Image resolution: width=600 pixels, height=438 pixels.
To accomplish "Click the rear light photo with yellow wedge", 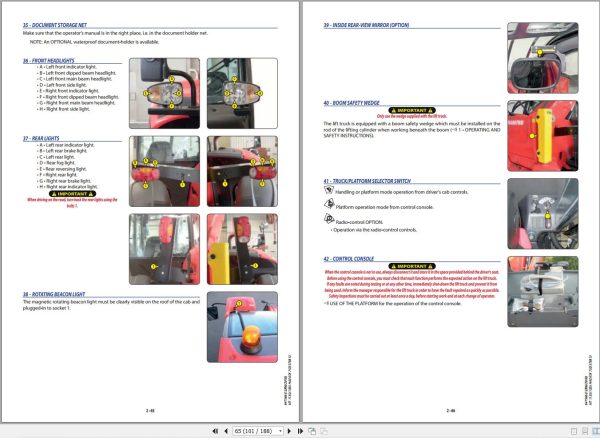I will click(x=242, y=249).
